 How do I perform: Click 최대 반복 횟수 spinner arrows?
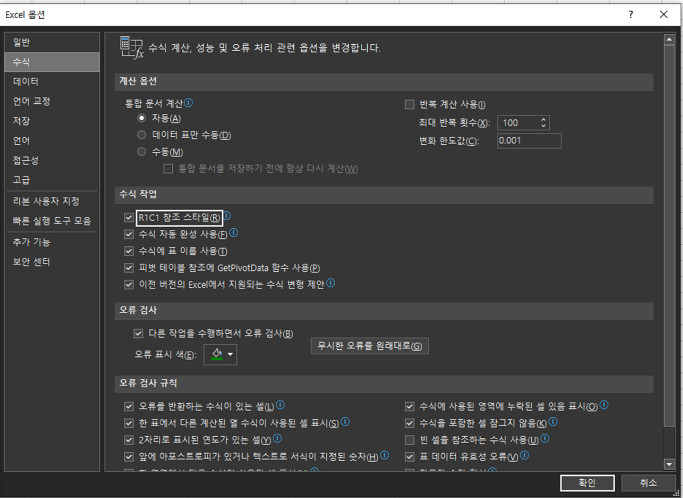544,123
